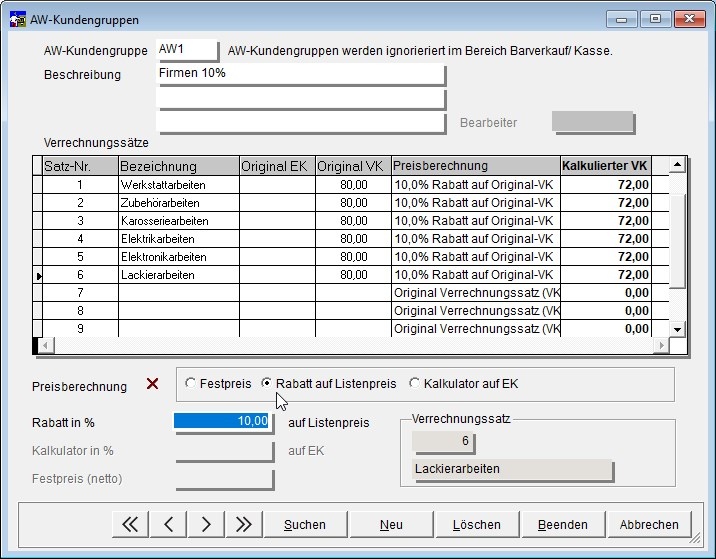Go to previous record arrow button
The height and width of the screenshot is (559, 716).
point(168,524)
